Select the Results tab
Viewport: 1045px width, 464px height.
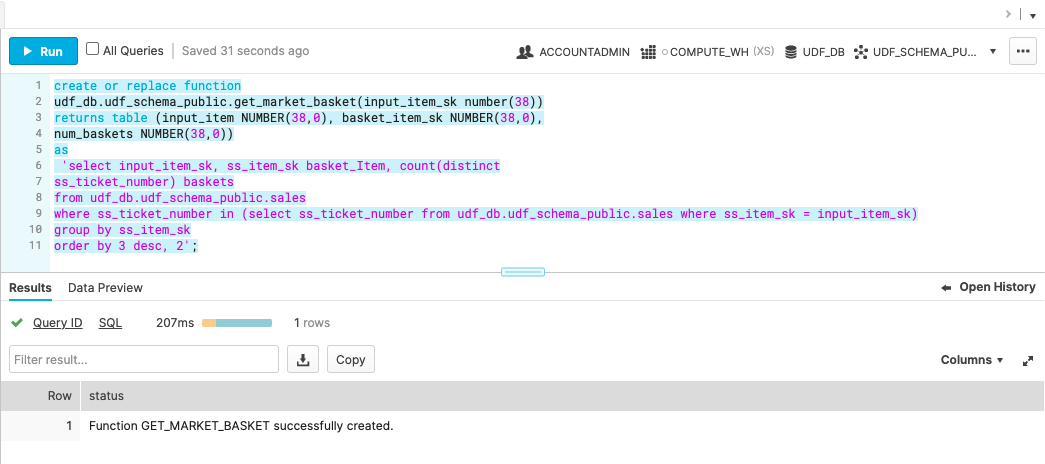pyautogui.click(x=30, y=288)
